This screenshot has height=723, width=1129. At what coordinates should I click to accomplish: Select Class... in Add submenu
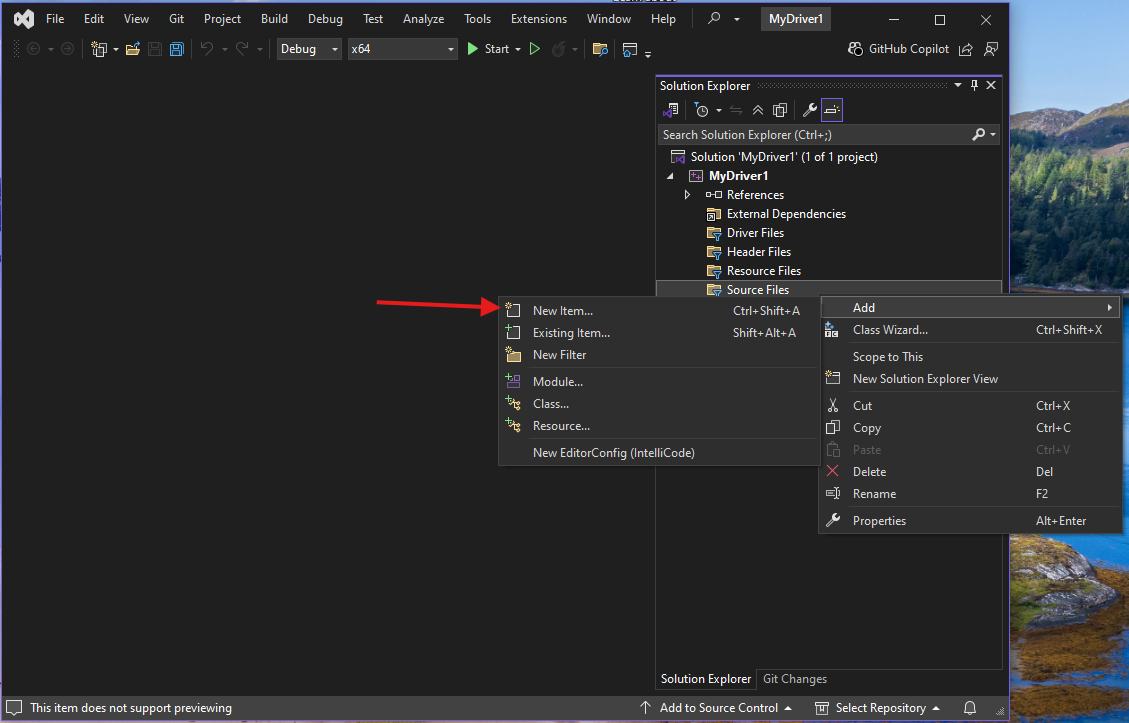(x=659, y=403)
